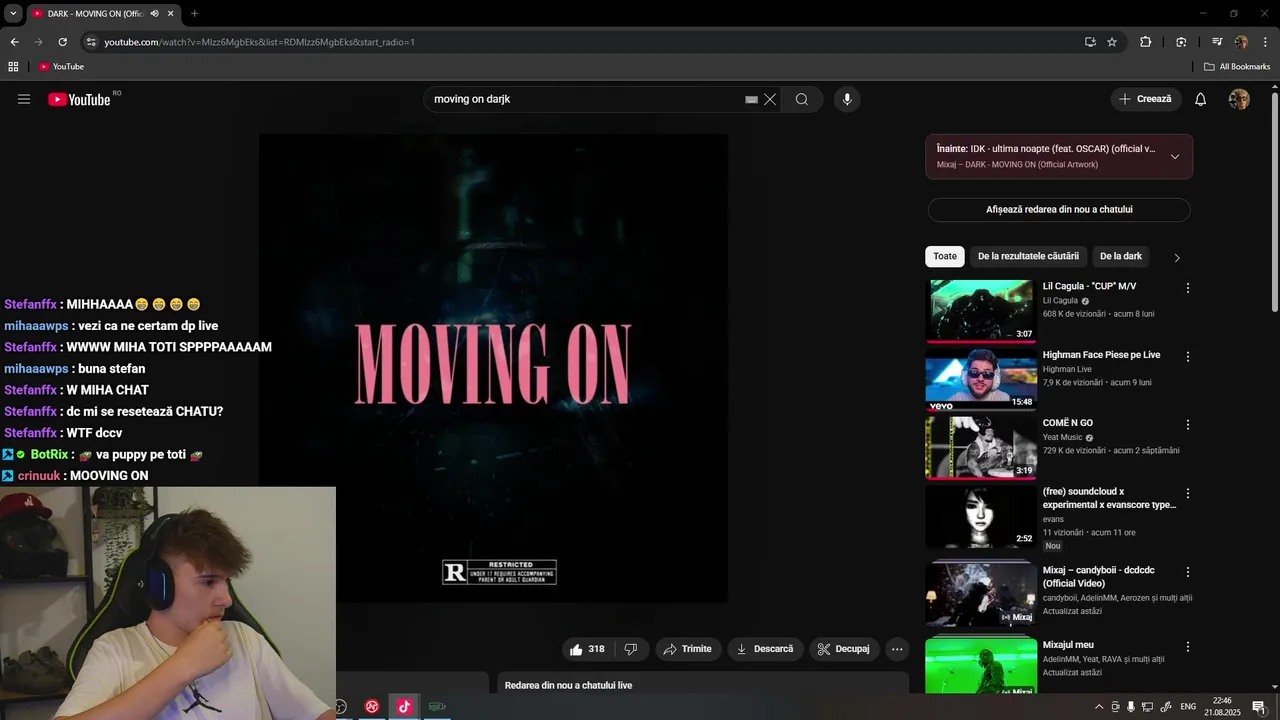Like the video with thumbs up

587,649
